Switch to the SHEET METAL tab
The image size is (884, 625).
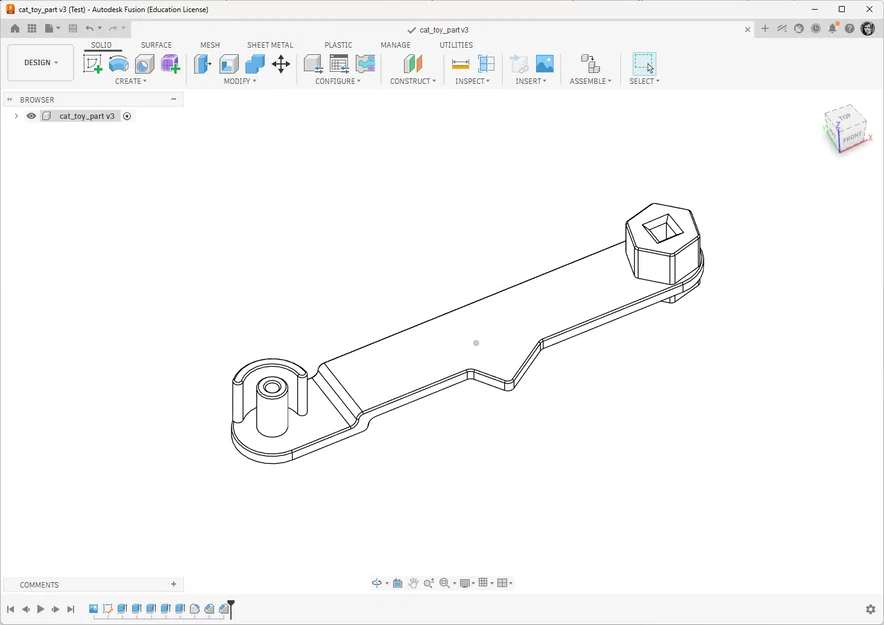[270, 45]
